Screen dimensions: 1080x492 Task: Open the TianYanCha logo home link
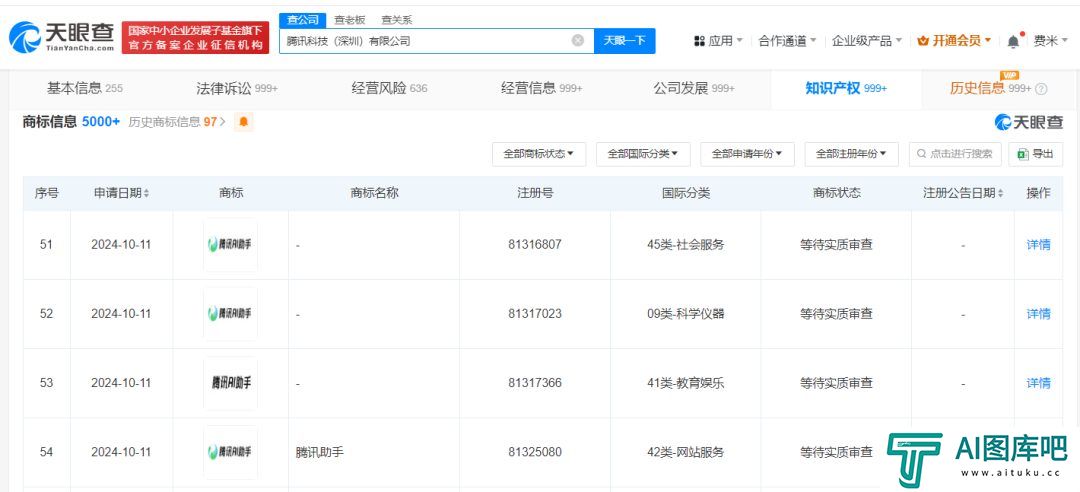62,37
